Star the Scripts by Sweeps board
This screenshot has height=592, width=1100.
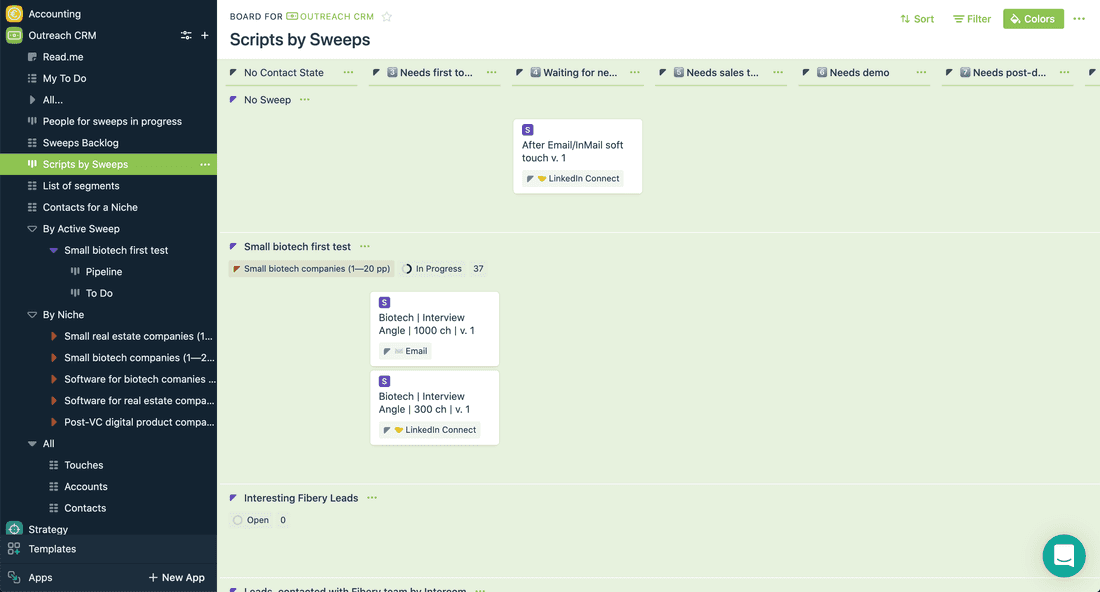[x=386, y=16]
